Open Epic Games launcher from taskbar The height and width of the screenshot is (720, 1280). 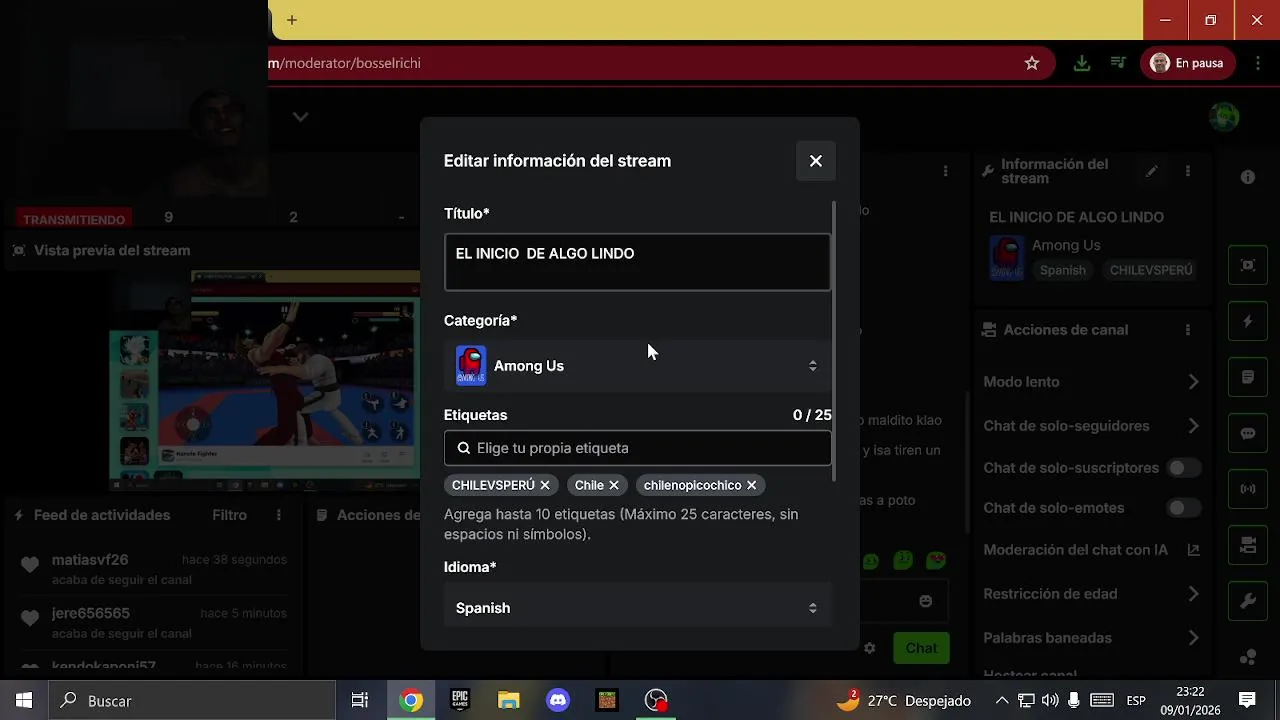coord(460,700)
